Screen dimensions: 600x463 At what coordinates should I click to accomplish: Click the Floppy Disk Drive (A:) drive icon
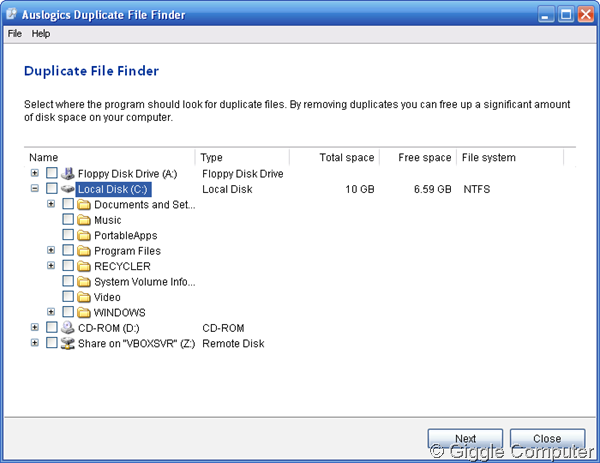68,173
